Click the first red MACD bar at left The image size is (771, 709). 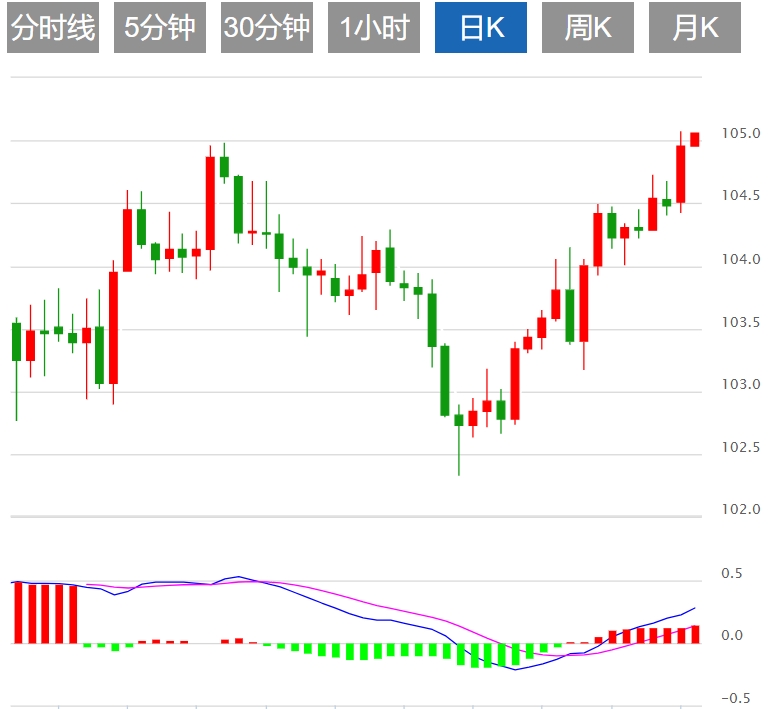18,612
